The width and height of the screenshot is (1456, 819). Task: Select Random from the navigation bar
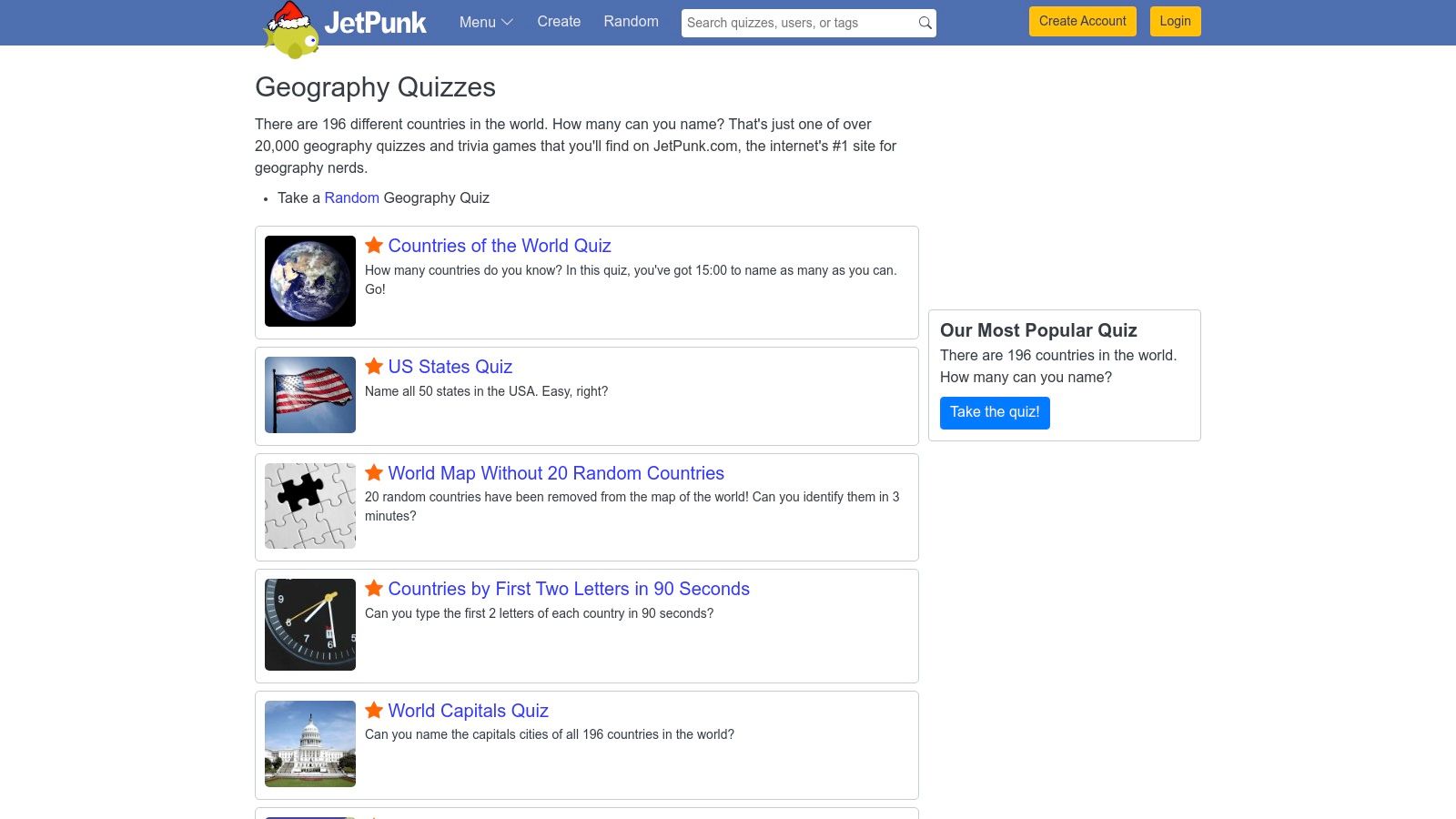(631, 21)
